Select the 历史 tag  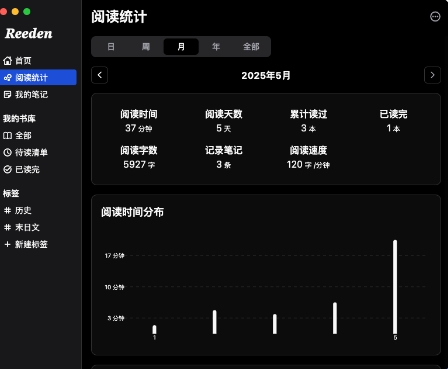(x=17, y=210)
